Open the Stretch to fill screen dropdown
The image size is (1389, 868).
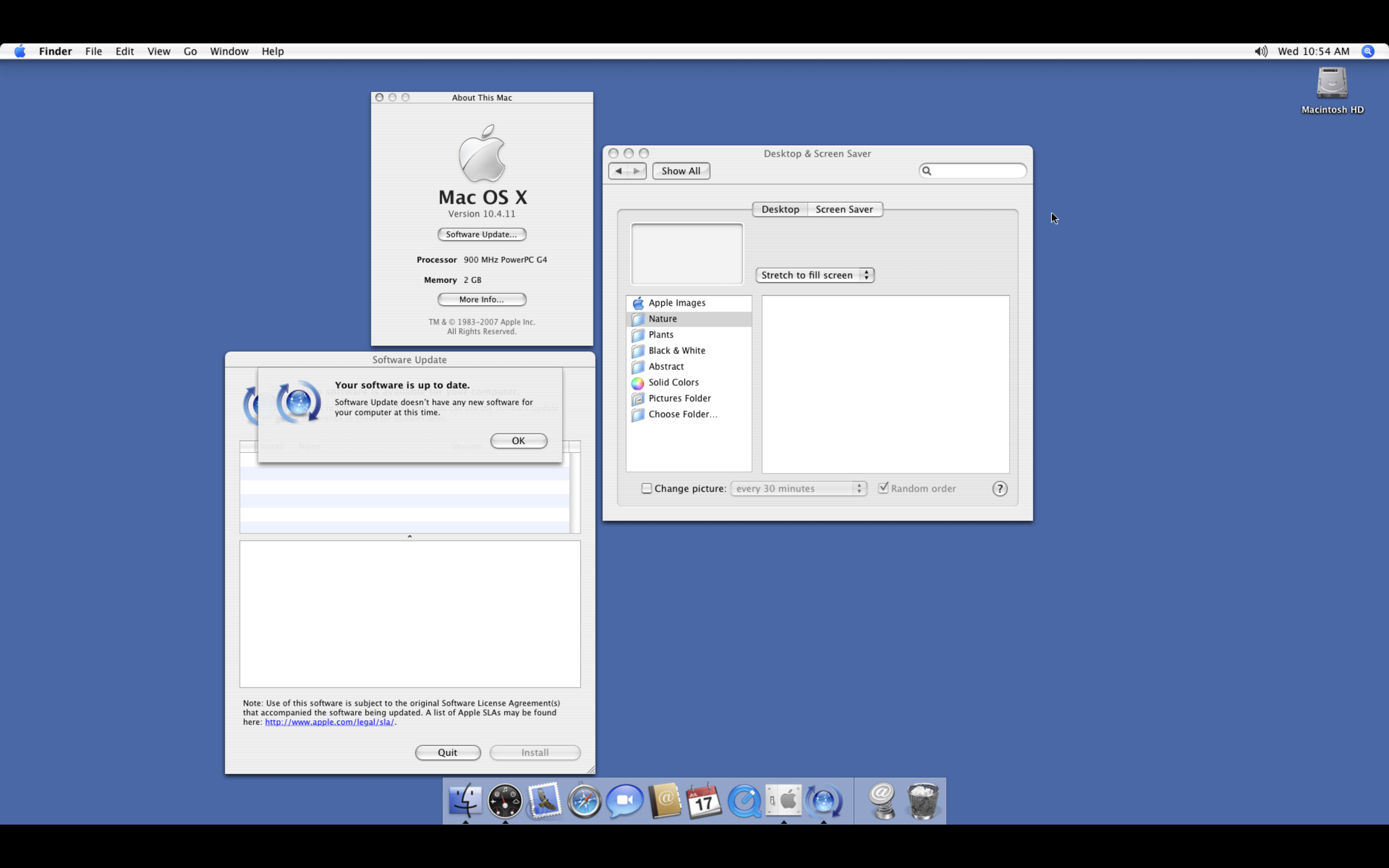(815, 275)
